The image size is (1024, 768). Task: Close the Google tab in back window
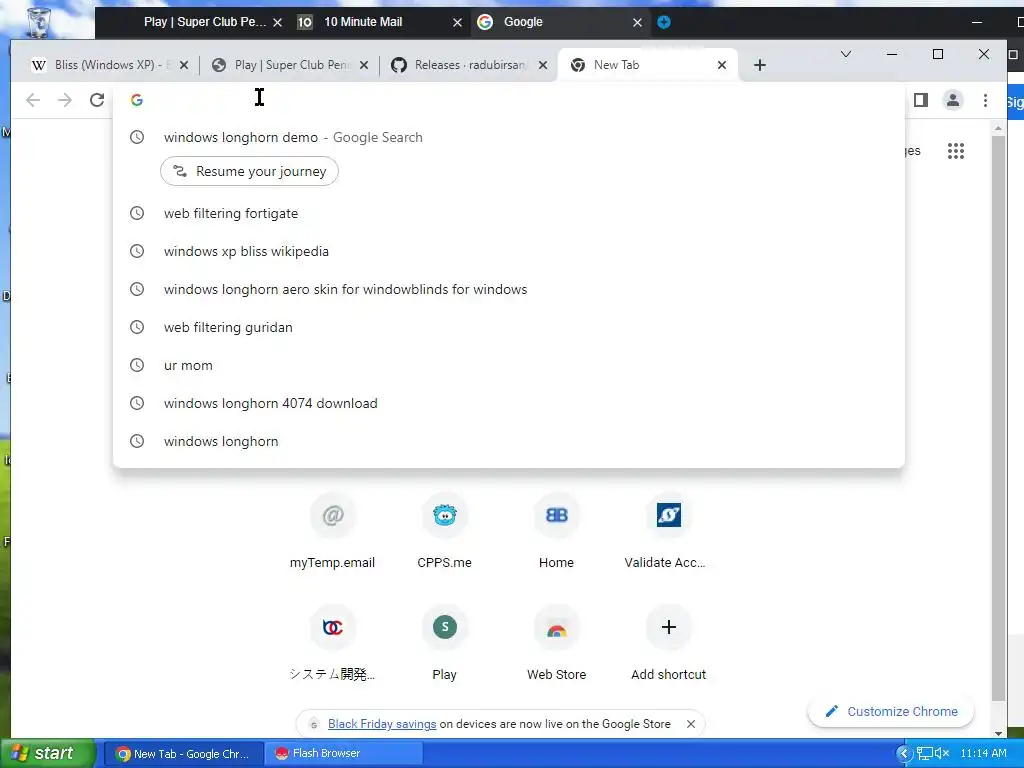(637, 22)
